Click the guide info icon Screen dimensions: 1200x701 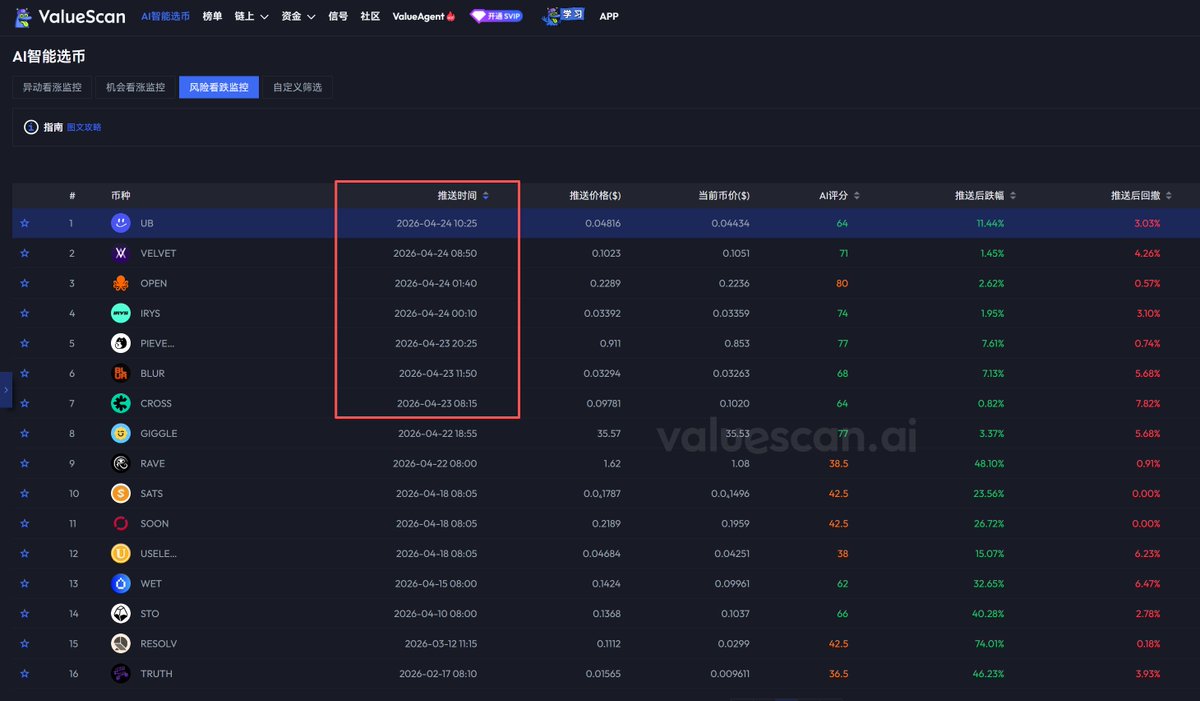point(31,127)
